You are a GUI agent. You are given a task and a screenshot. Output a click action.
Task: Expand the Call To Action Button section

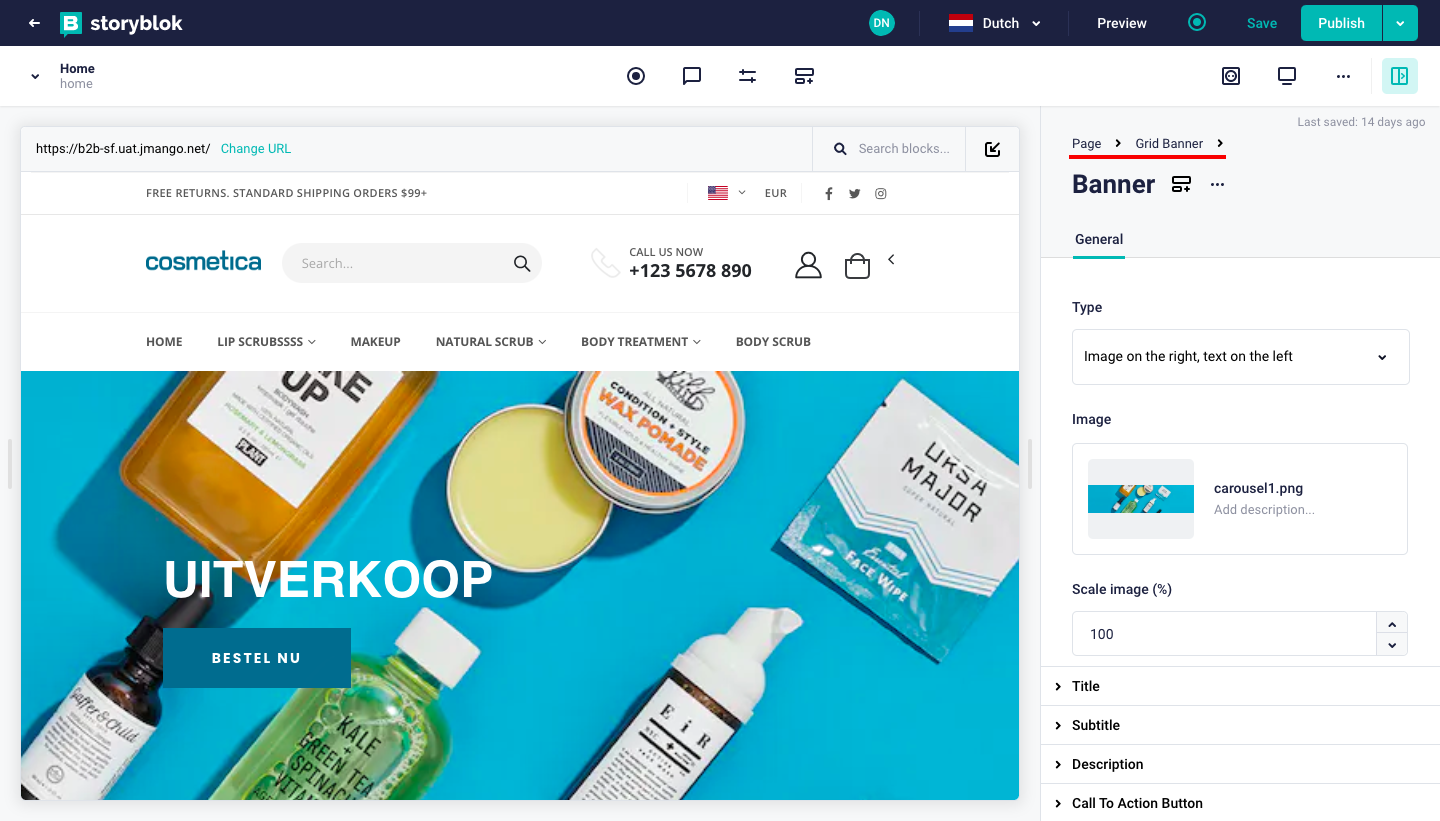[x=1137, y=803]
